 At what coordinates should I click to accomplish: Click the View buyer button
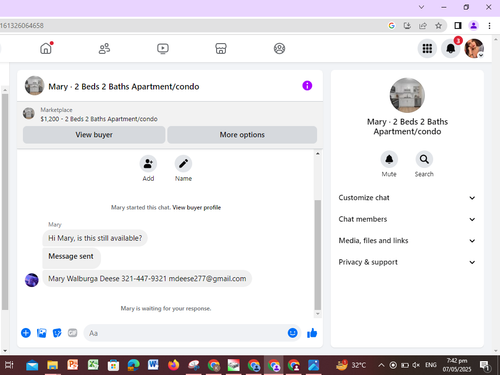(94, 135)
